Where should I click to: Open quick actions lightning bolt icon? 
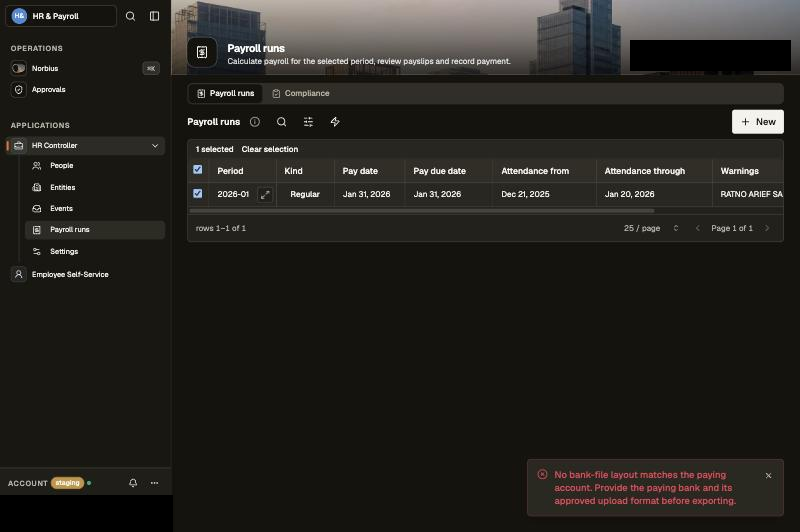(x=335, y=122)
